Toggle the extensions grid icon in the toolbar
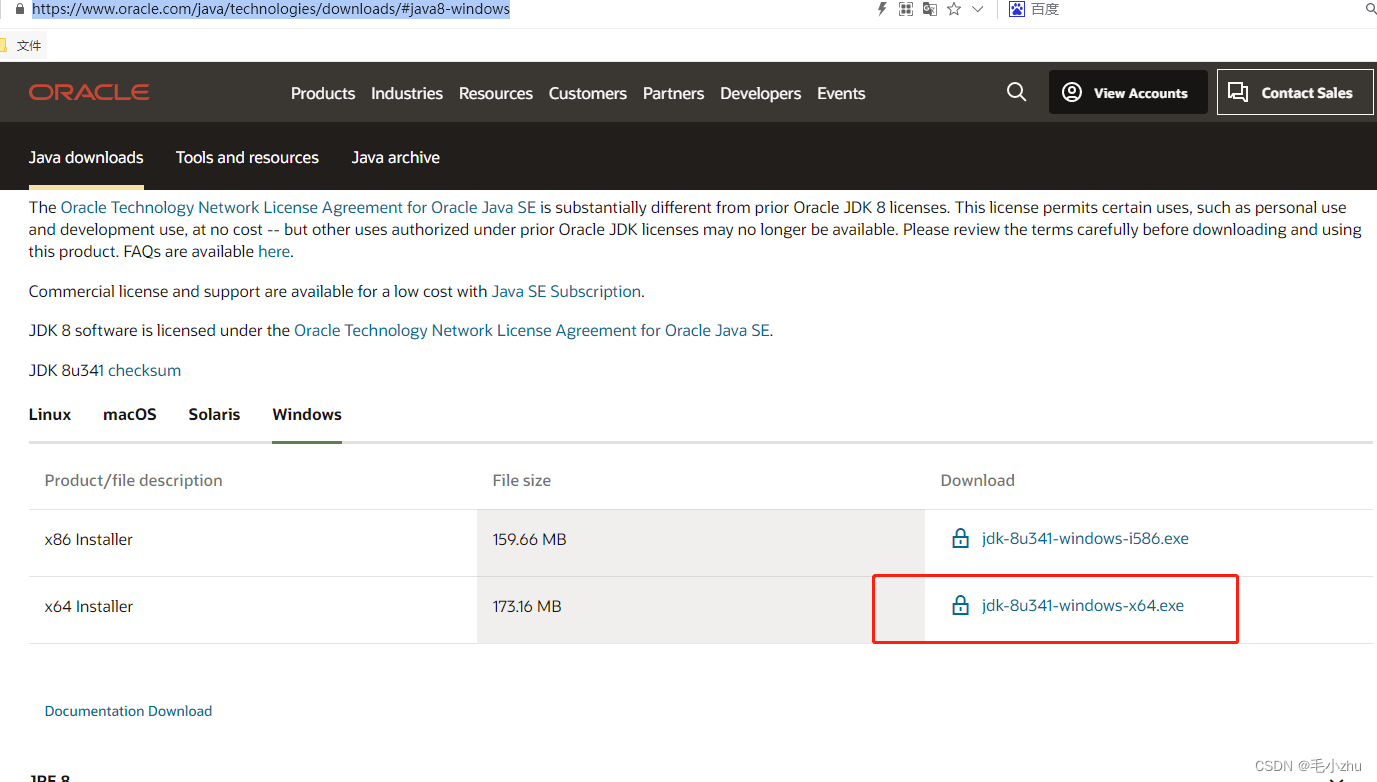 pos(905,9)
